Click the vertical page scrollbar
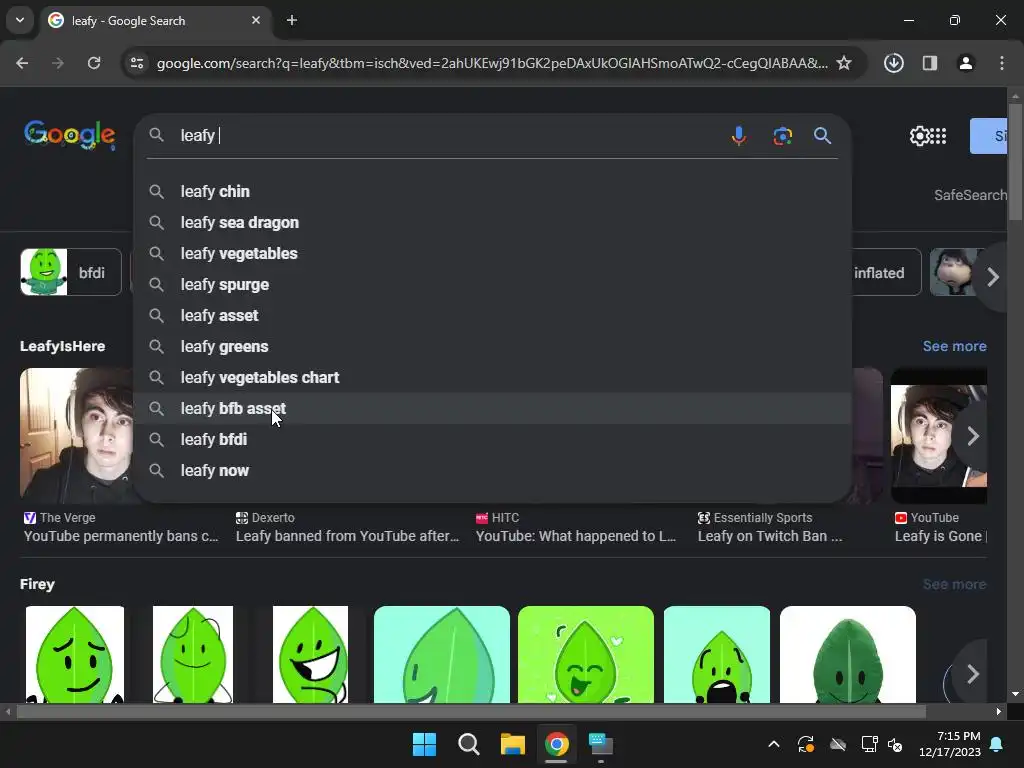This screenshot has height=768, width=1024. [x=1015, y=163]
